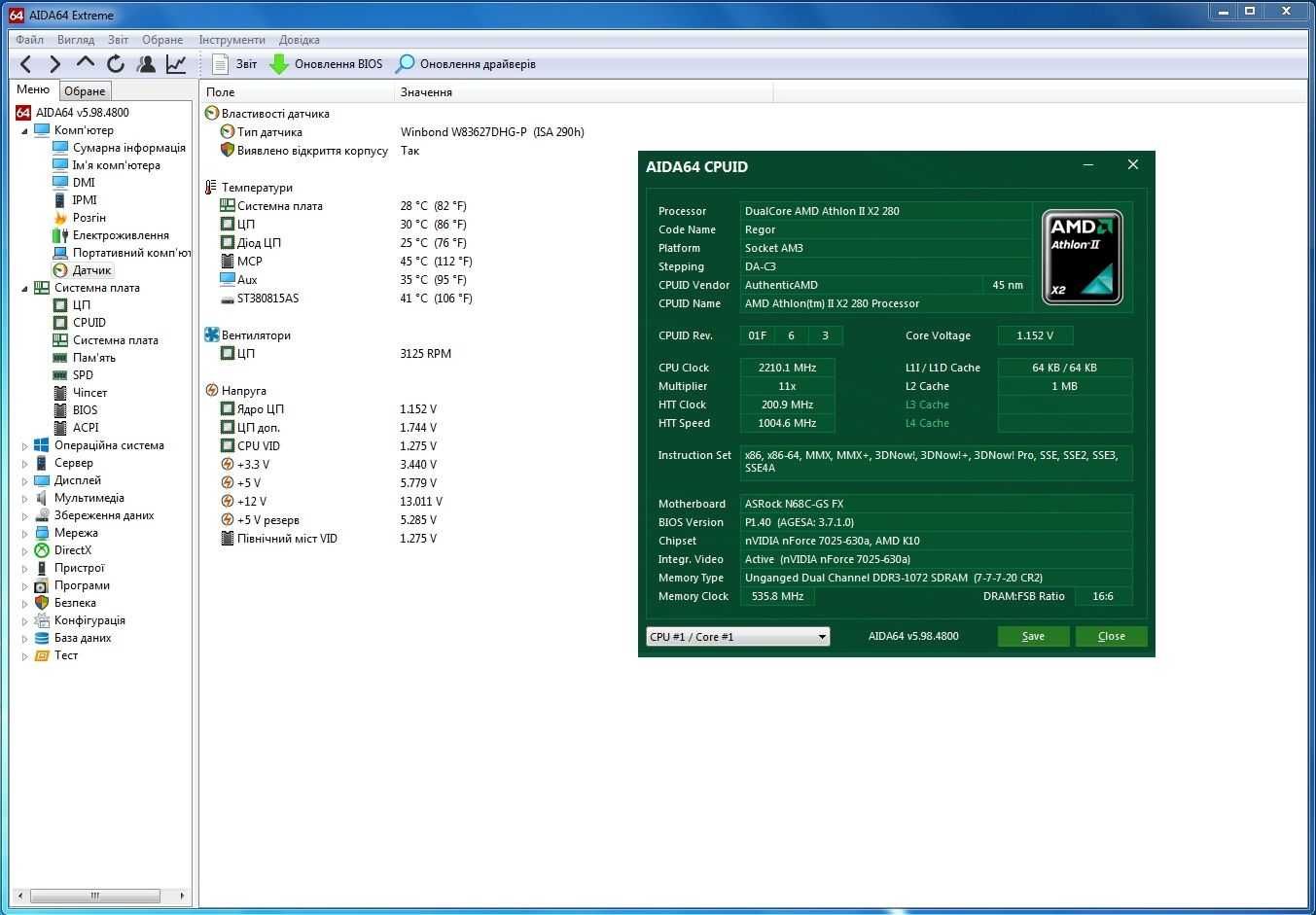Image resolution: width=1316 pixels, height=915 pixels.
Task: Collapse the Комп'ютер tree branch
Action: [x=24, y=130]
